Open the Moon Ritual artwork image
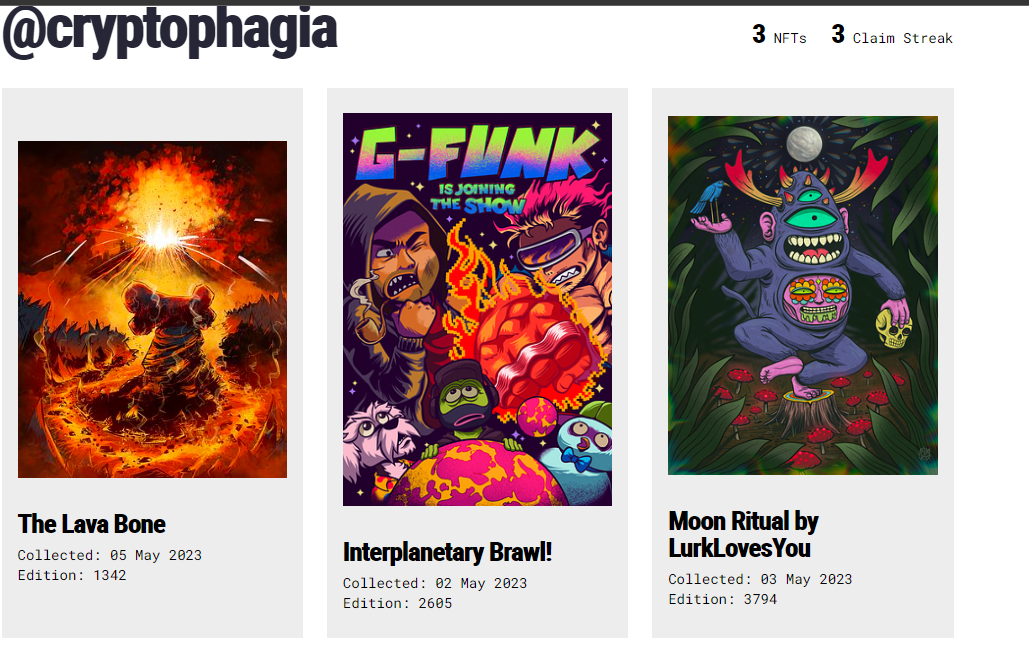This screenshot has width=1029, height=671. (803, 295)
